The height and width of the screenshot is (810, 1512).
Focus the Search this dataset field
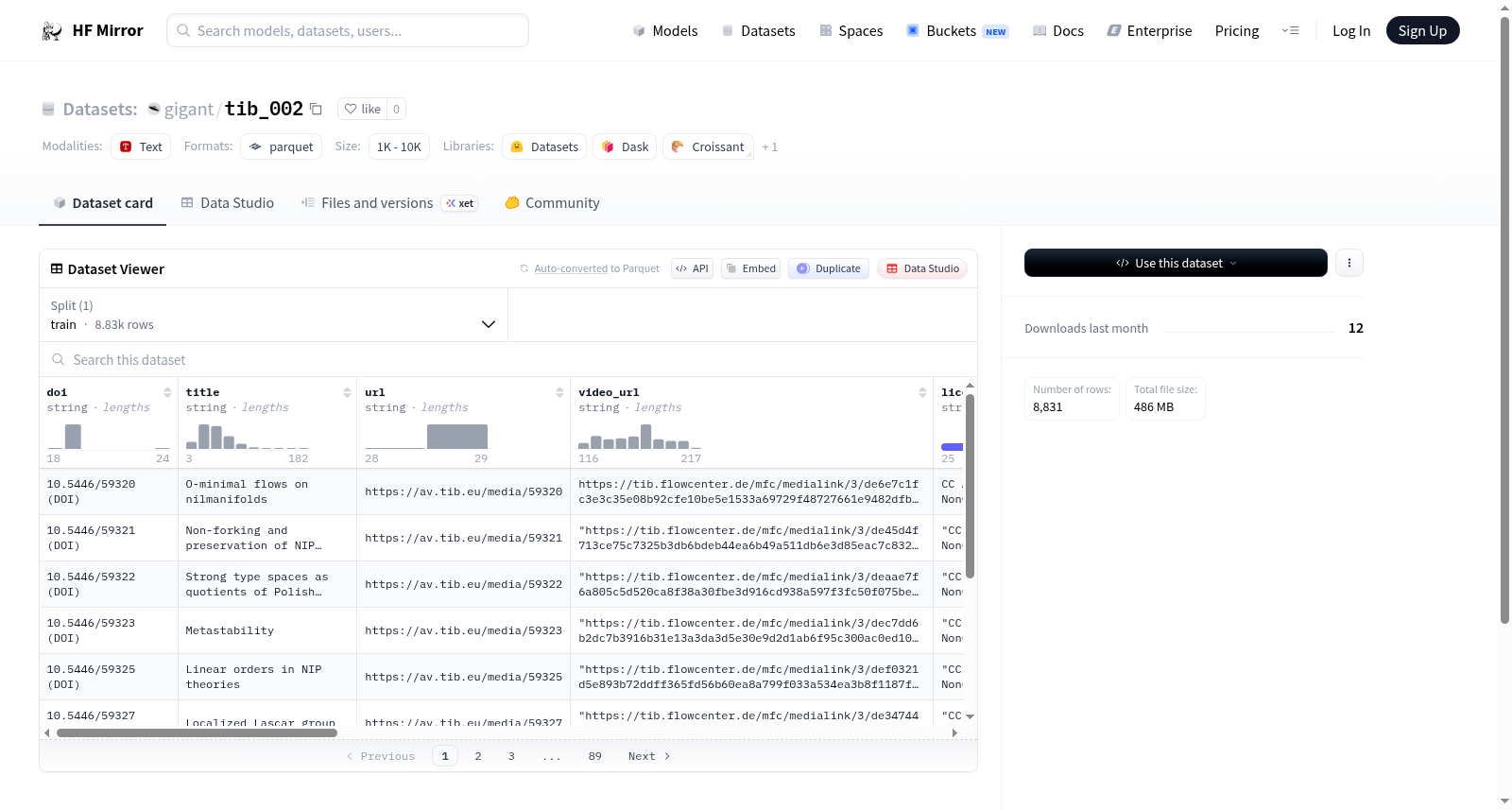click(x=508, y=360)
